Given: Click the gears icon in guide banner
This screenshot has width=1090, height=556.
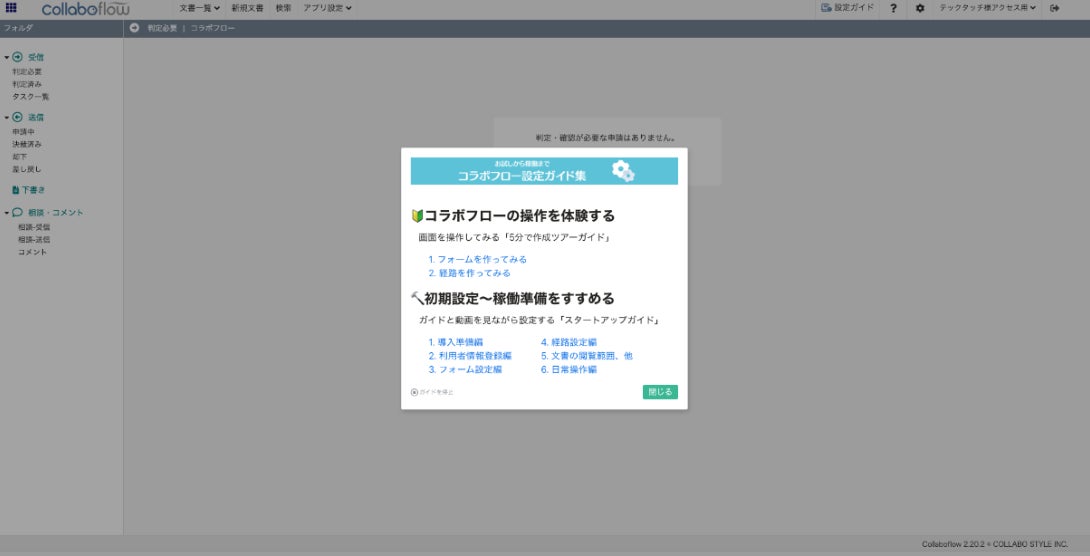Looking at the screenshot, I should tap(623, 170).
